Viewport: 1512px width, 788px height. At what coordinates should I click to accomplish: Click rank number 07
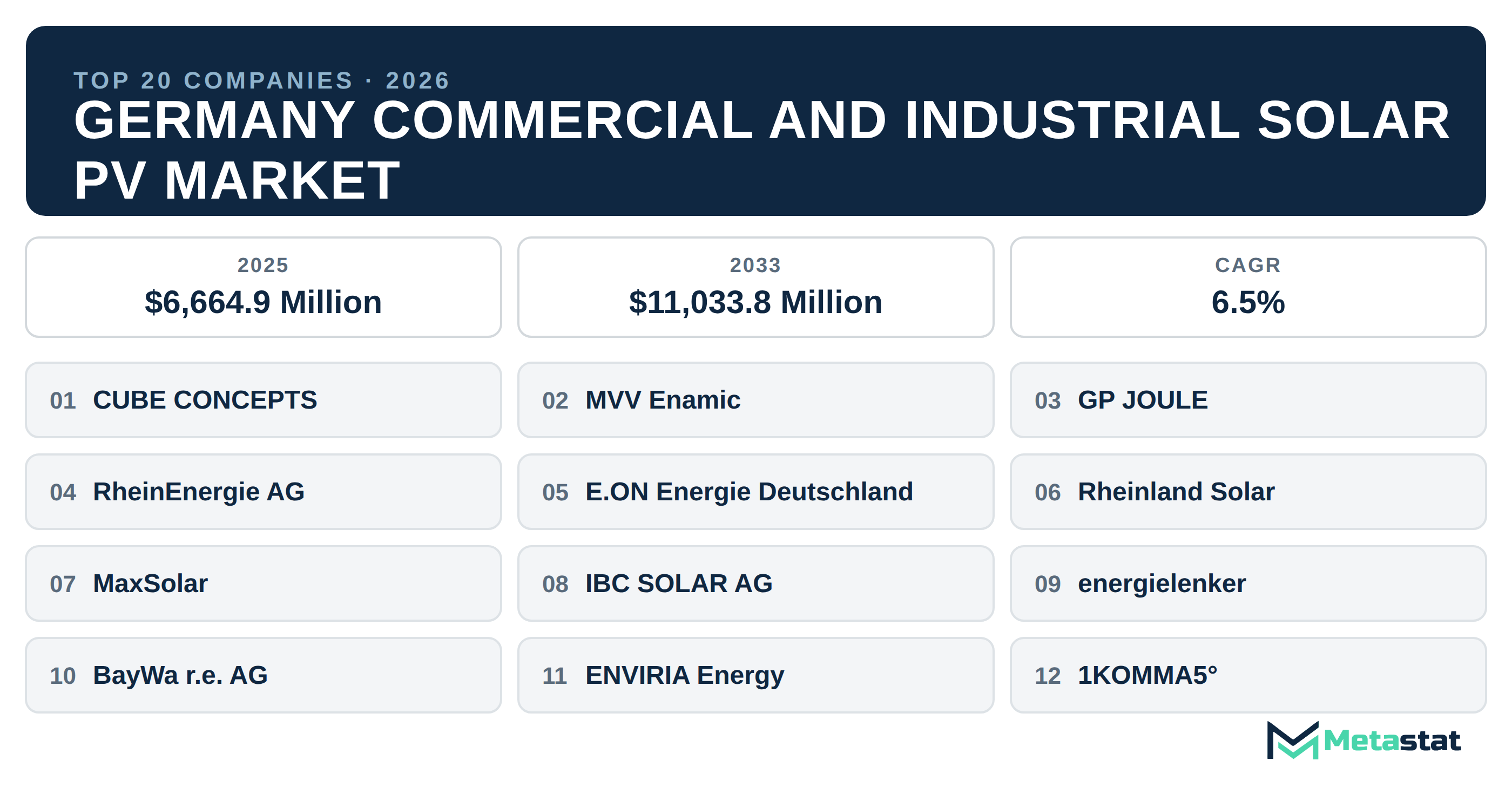pos(63,585)
